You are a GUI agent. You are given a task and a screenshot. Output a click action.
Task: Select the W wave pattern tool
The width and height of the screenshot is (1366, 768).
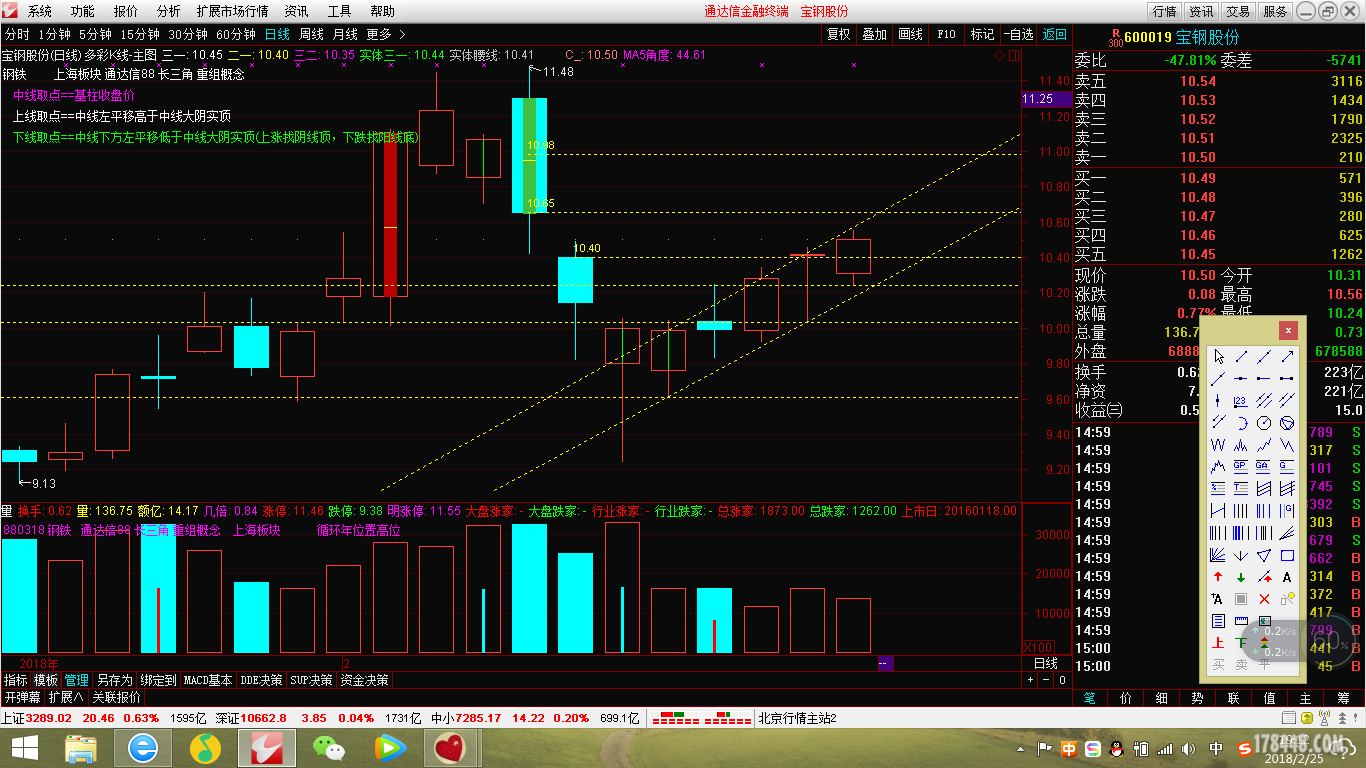coord(1218,445)
